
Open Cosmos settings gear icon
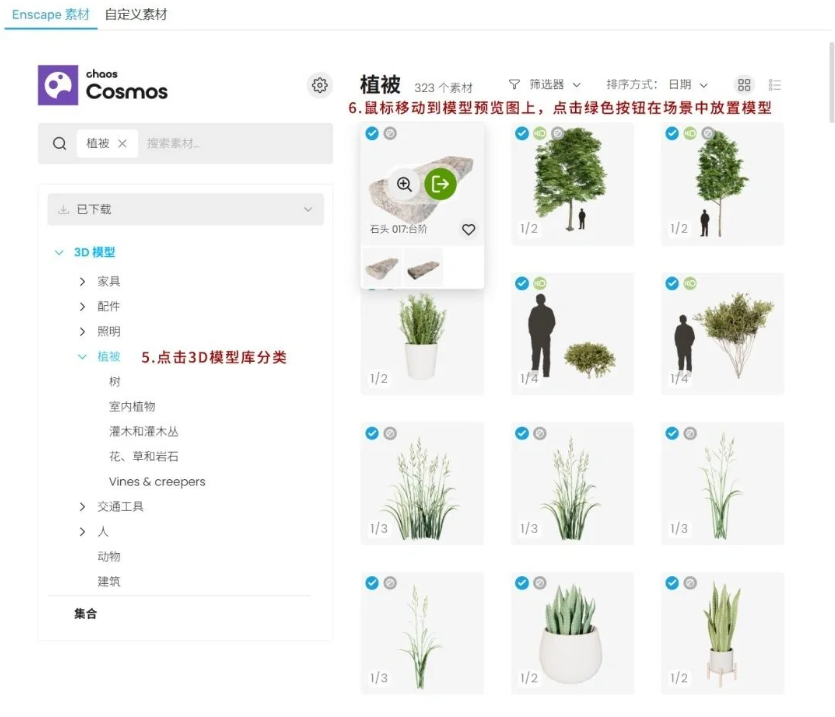tap(319, 85)
